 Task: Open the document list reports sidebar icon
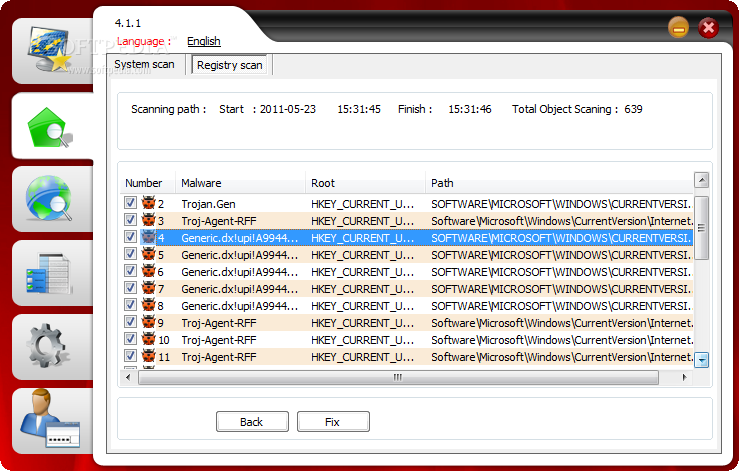pos(49,273)
